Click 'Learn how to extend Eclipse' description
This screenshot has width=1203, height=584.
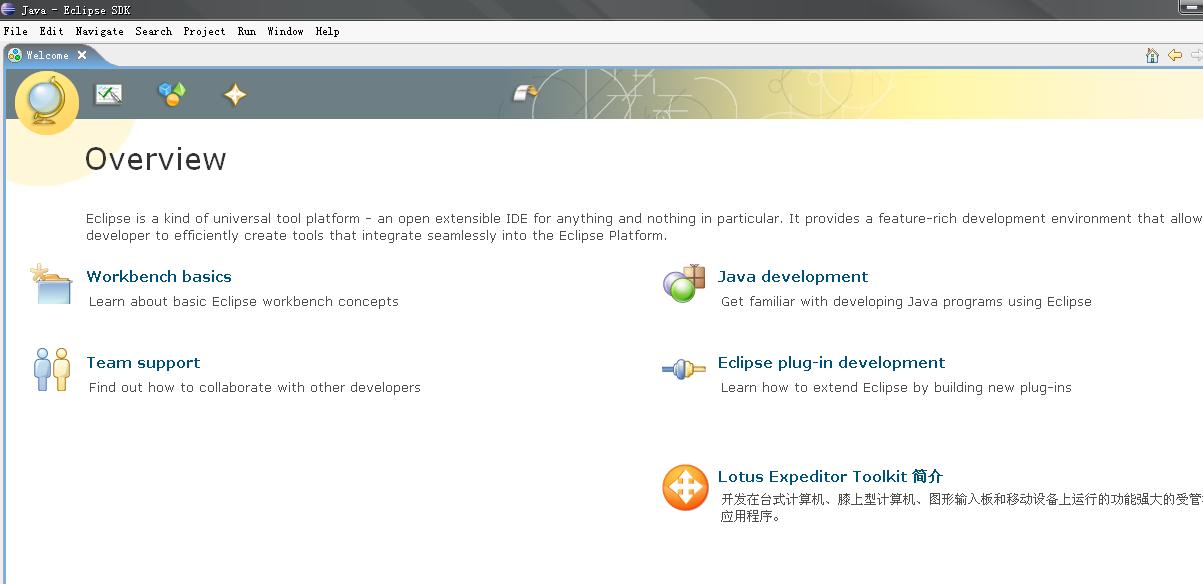(896, 388)
